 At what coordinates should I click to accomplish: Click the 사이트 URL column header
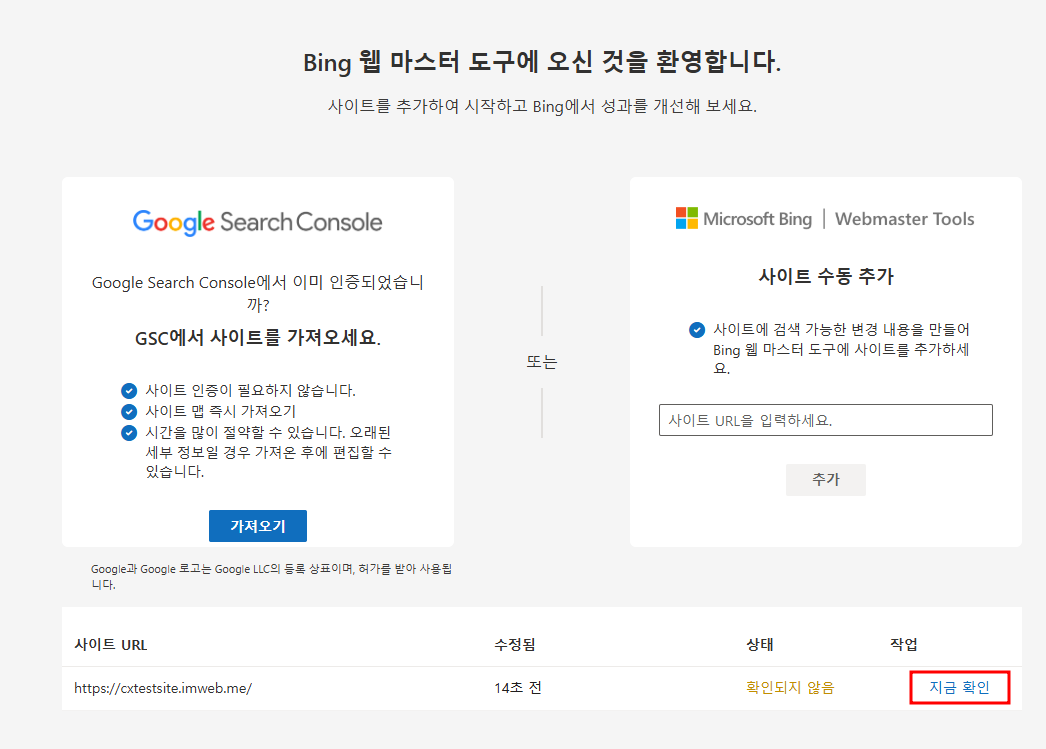[111, 645]
